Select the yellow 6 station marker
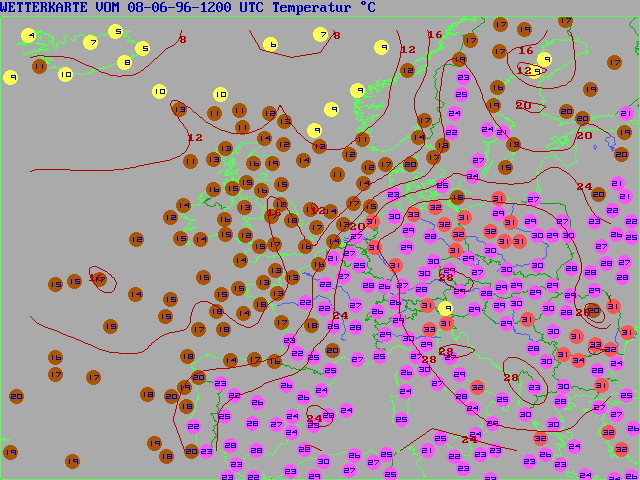 270,44
